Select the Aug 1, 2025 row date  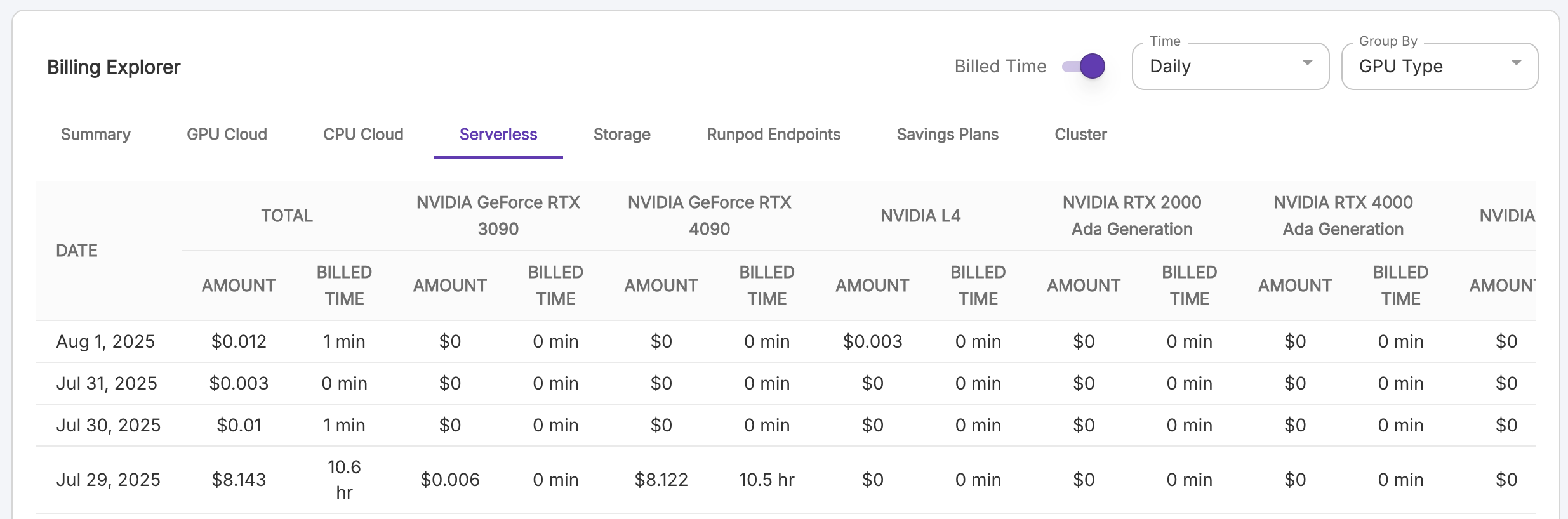[x=105, y=341]
